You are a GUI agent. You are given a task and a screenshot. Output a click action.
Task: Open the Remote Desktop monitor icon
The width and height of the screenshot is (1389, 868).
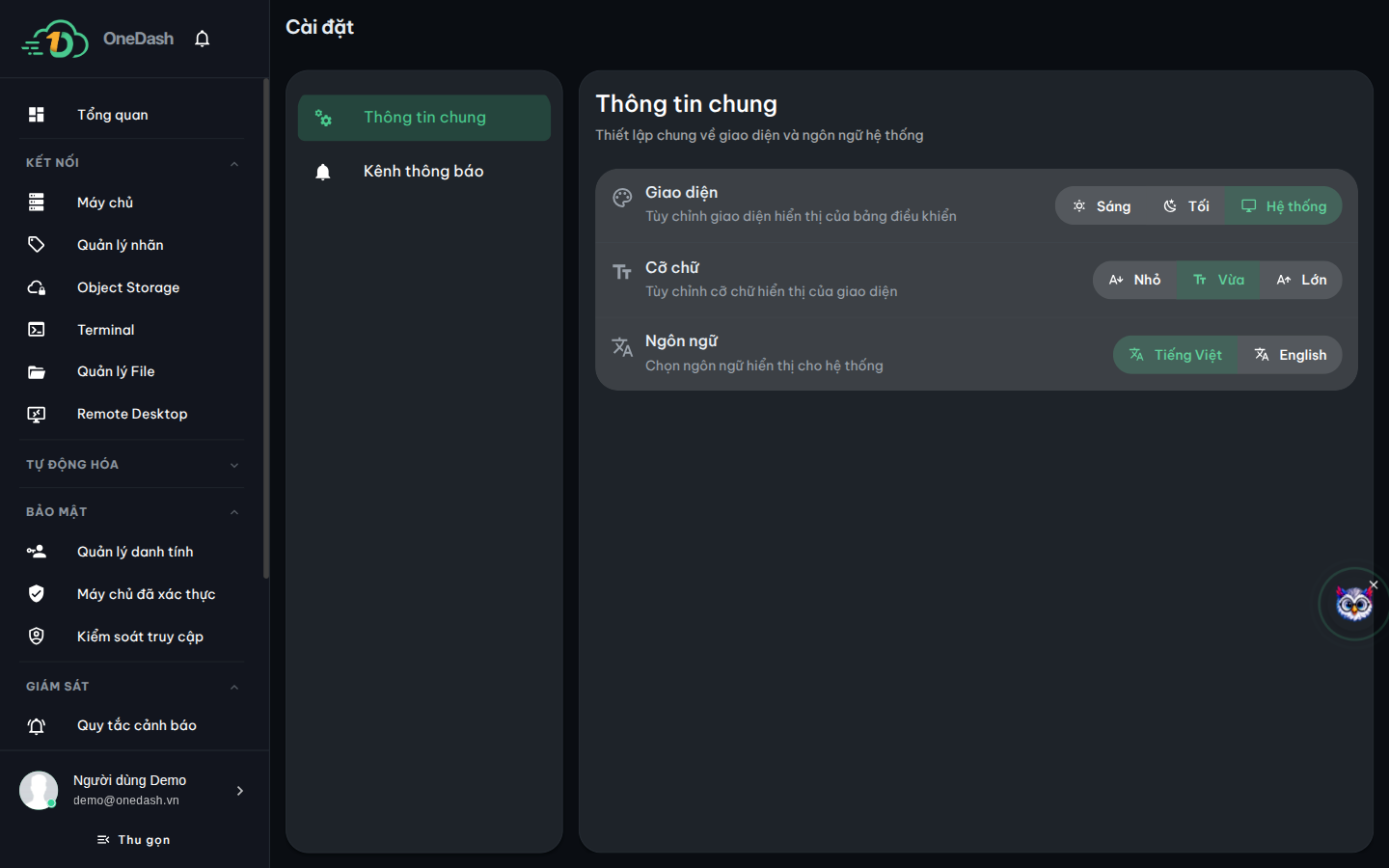[x=37, y=414]
